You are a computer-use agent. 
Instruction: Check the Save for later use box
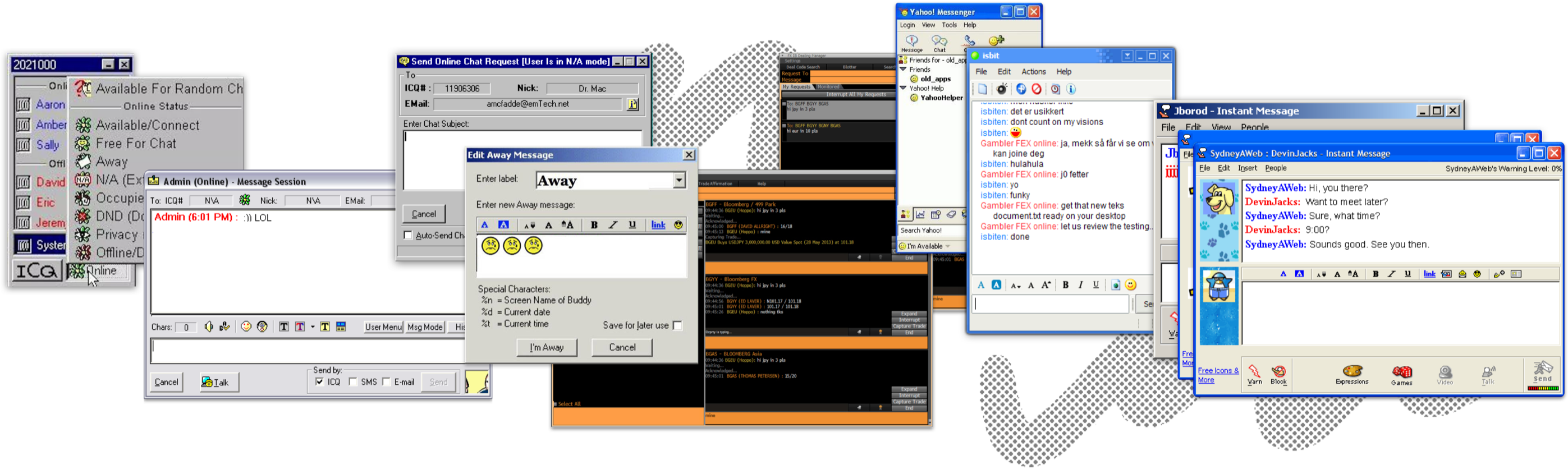677,325
